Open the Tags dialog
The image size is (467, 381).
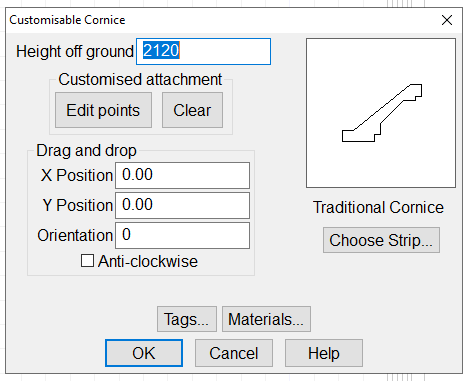click(187, 319)
